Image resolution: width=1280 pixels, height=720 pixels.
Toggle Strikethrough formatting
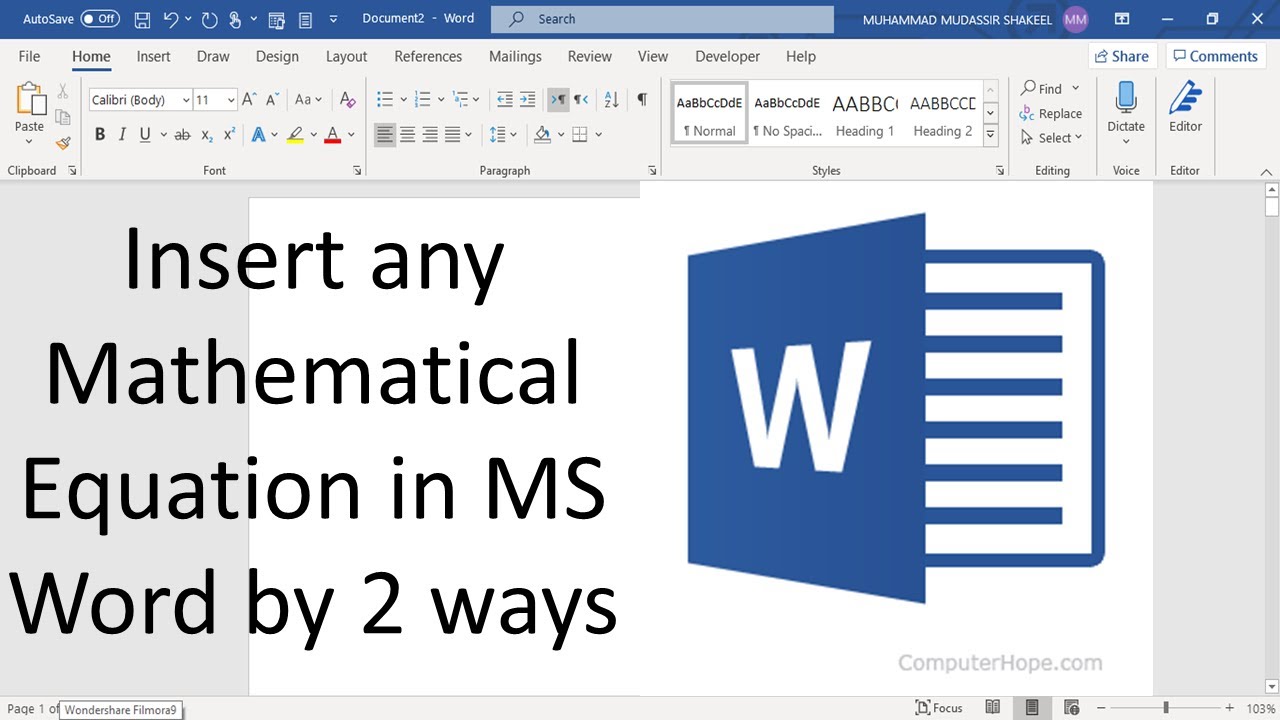coord(182,134)
